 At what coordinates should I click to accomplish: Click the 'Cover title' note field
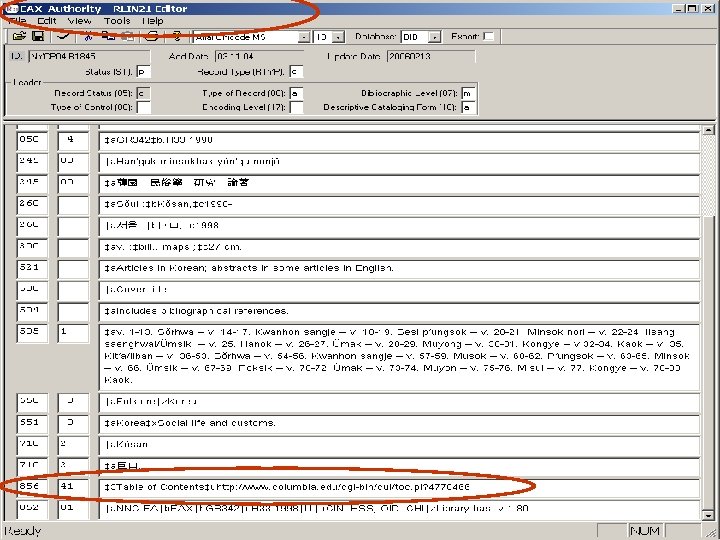[399, 291]
